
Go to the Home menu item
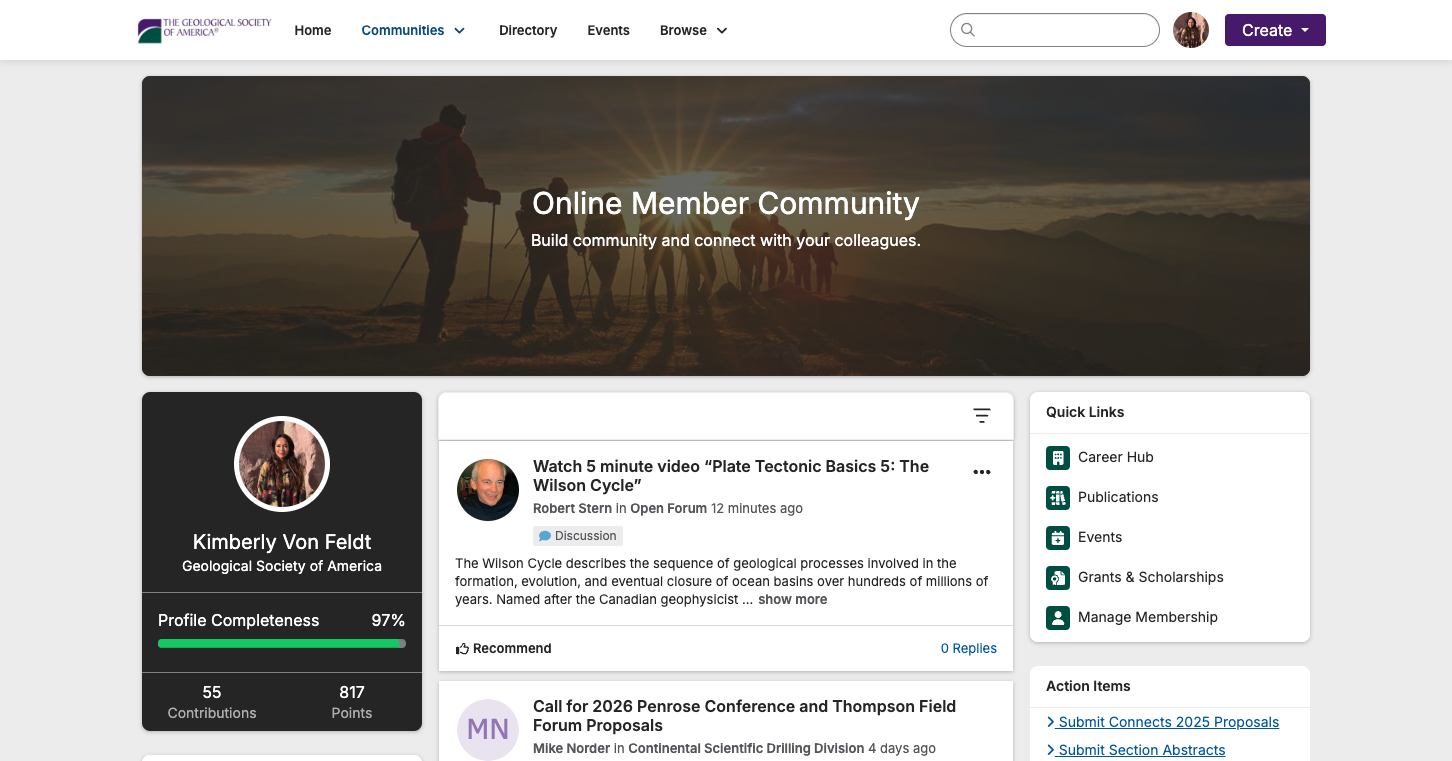coord(313,30)
